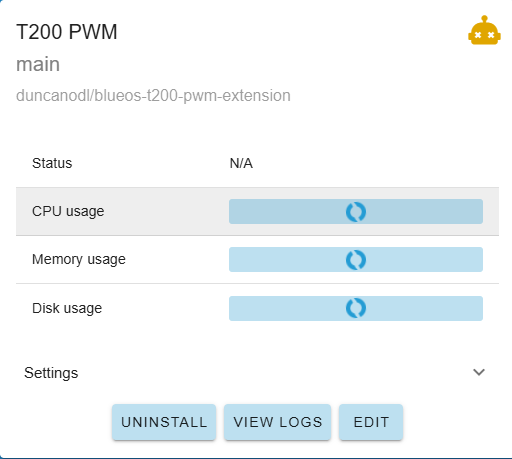
Task: Select the CPU usage row label
Action: click(68, 211)
